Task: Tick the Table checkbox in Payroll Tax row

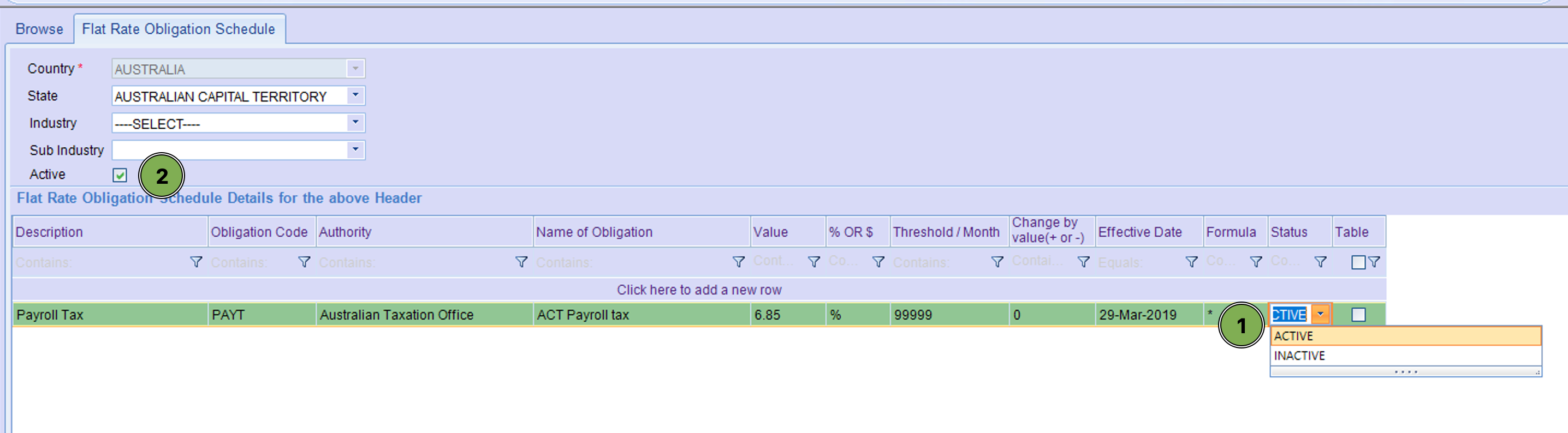Action: click(x=1358, y=315)
